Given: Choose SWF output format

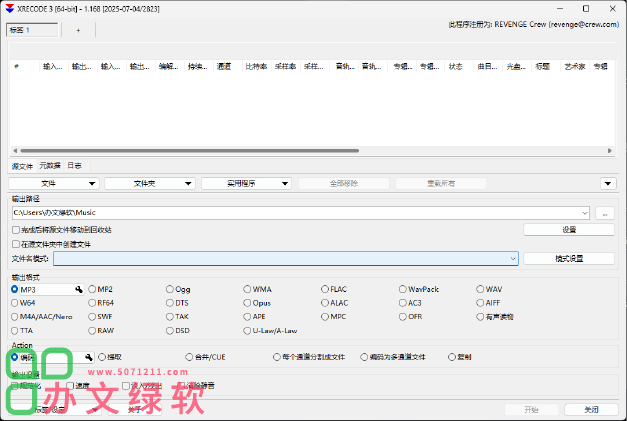Looking at the screenshot, I should pos(101,317).
